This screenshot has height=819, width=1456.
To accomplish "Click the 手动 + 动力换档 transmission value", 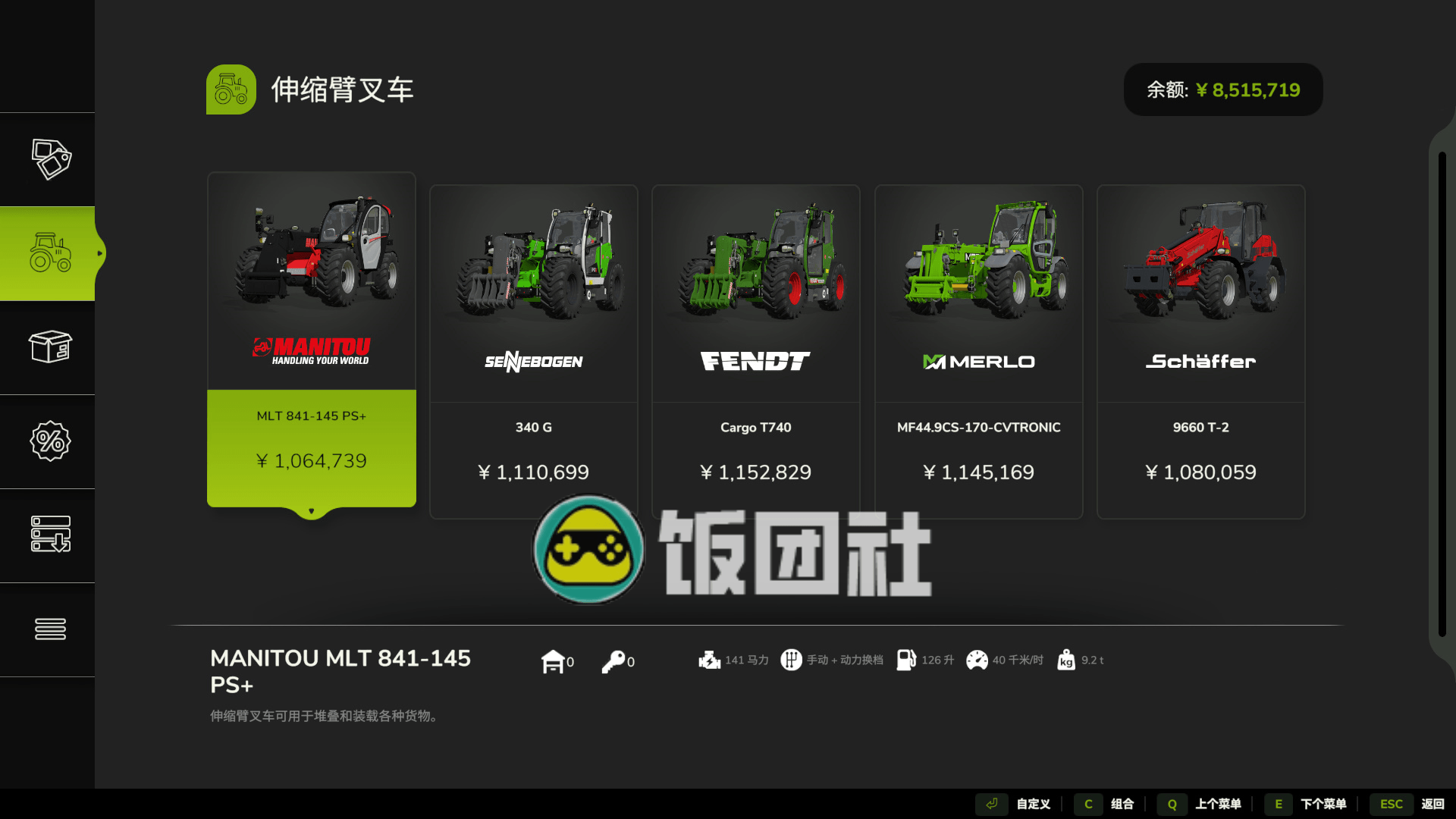I will (x=845, y=661).
